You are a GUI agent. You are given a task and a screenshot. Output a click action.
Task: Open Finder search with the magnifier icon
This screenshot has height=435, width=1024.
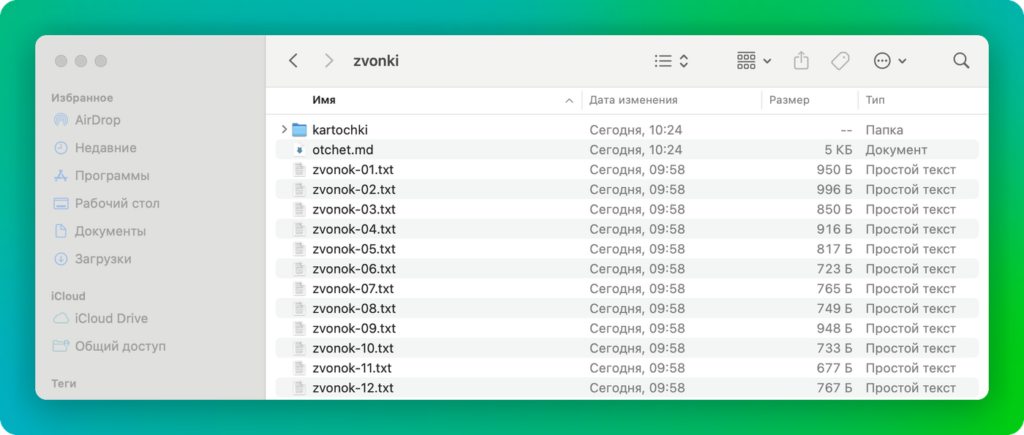coord(961,61)
